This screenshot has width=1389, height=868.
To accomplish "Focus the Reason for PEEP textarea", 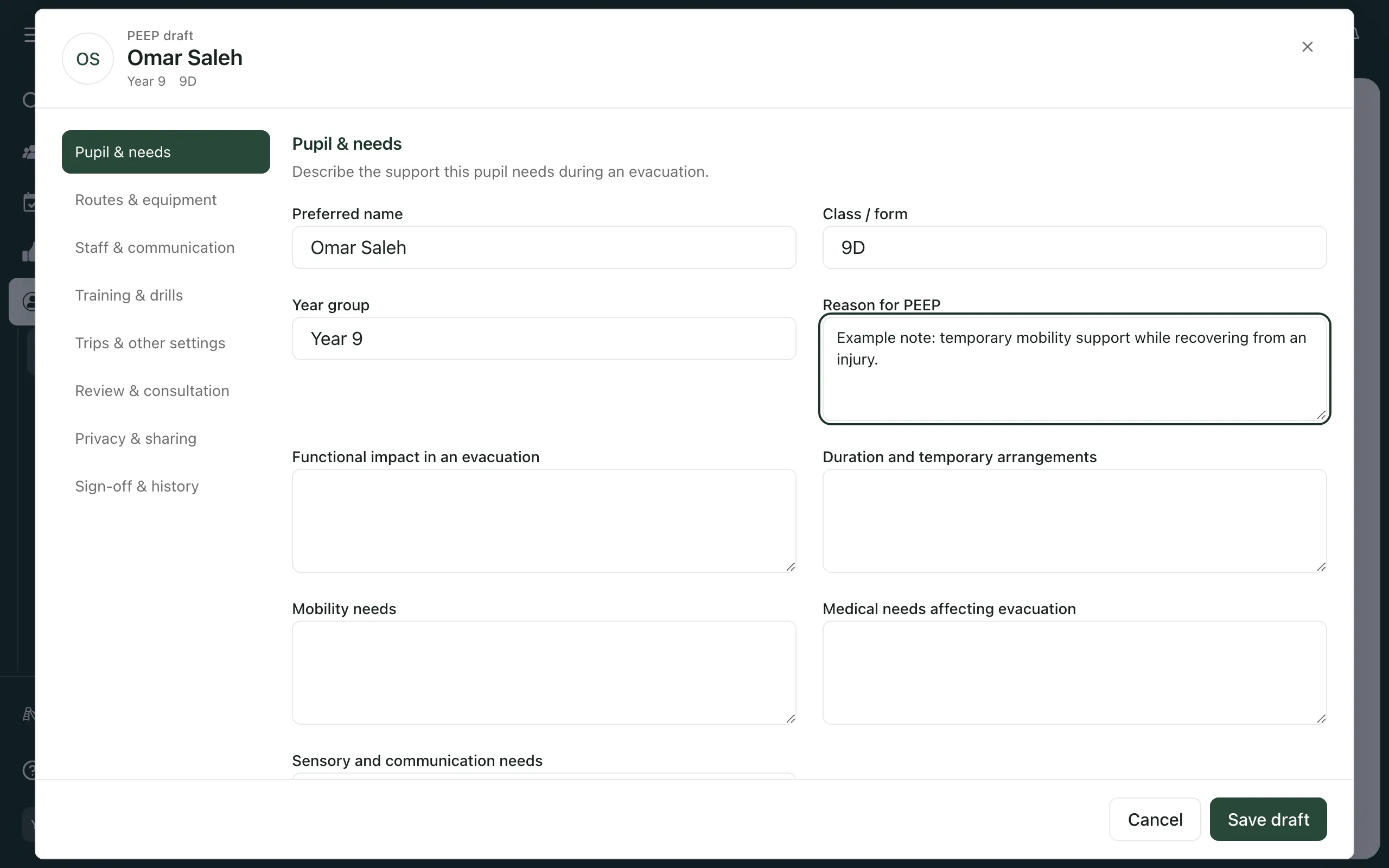I will (1074, 368).
